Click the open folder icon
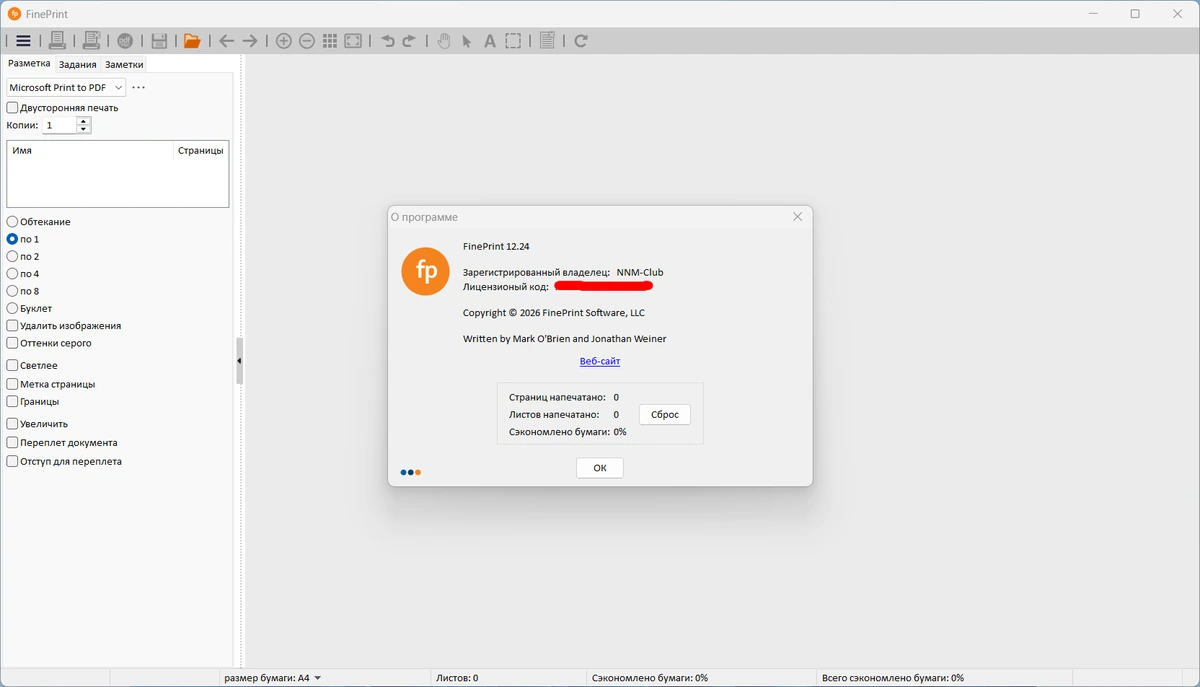 tap(191, 41)
